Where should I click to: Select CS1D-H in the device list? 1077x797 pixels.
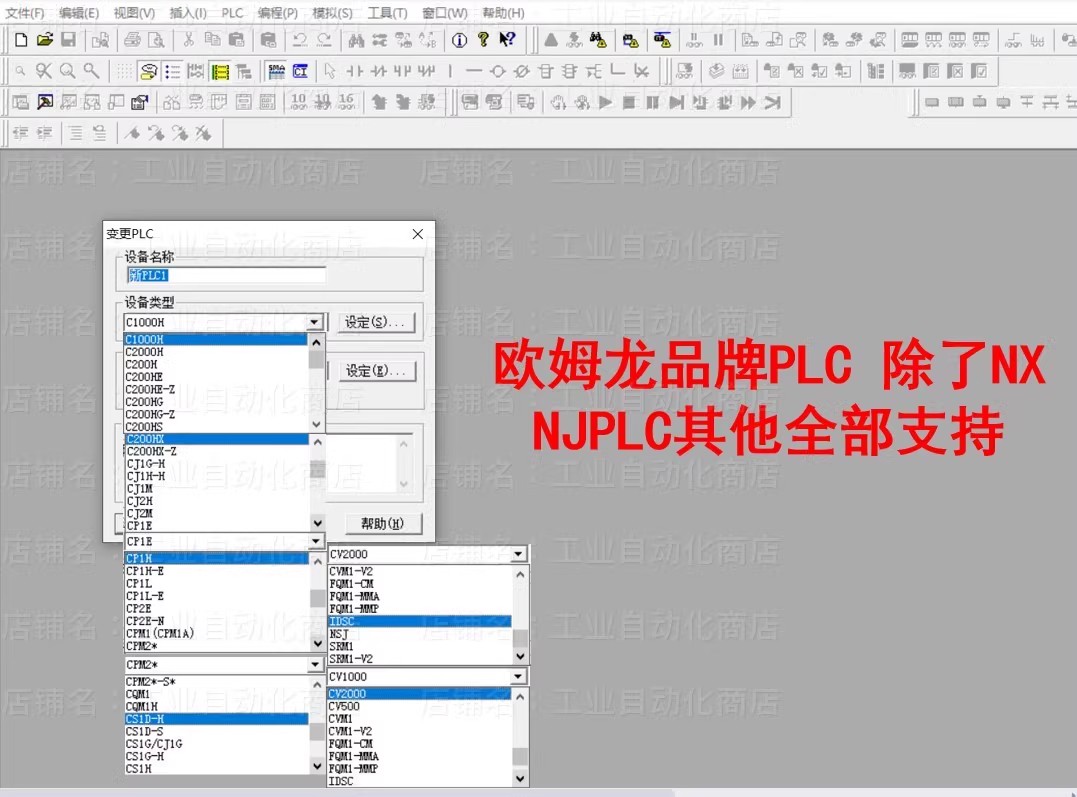pyautogui.click(x=216, y=719)
